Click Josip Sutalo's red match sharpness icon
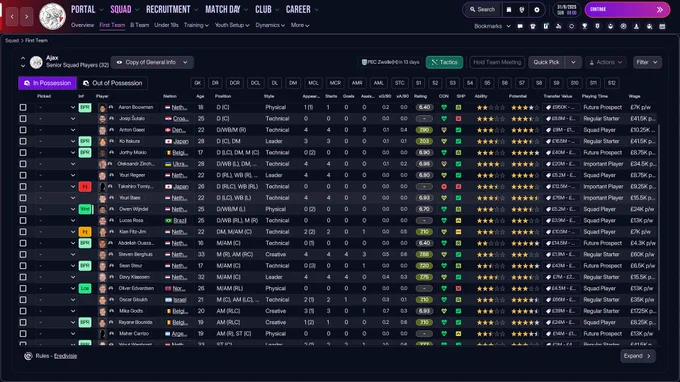This screenshot has height=382, width=680. click(x=458, y=118)
